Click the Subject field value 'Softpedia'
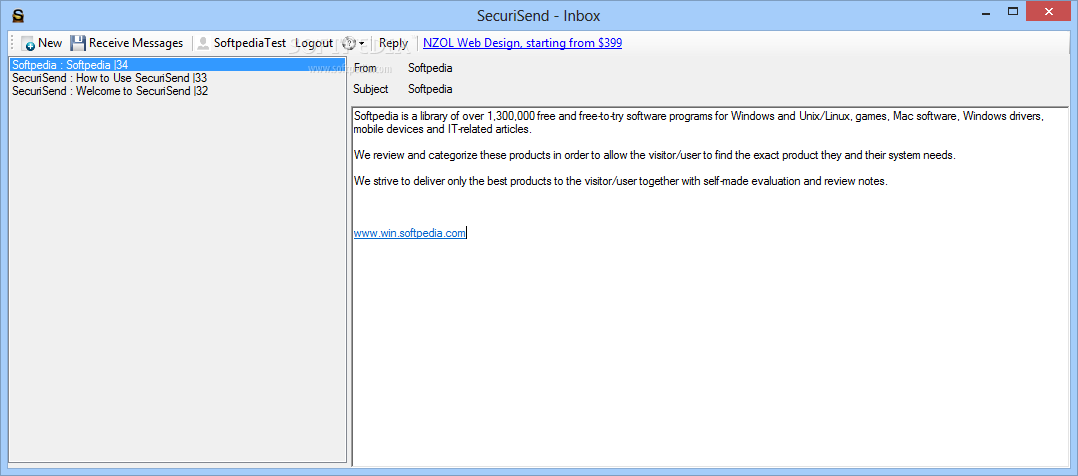 coord(430,89)
